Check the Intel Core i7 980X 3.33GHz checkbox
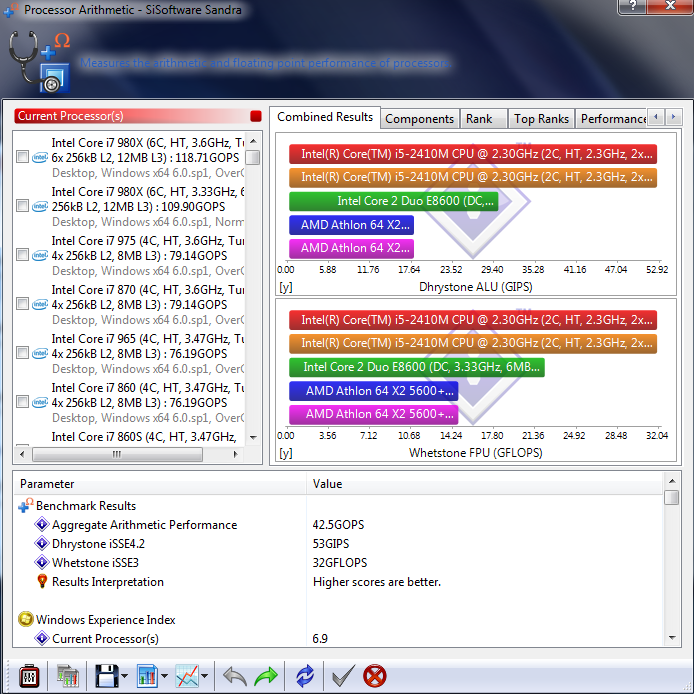The height and width of the screenshot is (694, 694). (x=22, y=206)
